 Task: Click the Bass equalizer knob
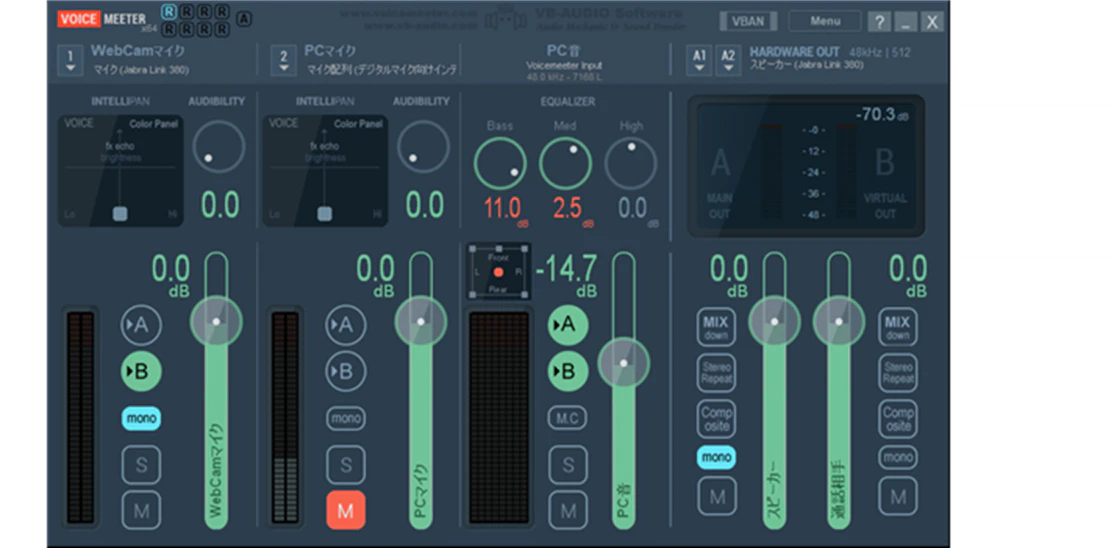tap(501, 163)
